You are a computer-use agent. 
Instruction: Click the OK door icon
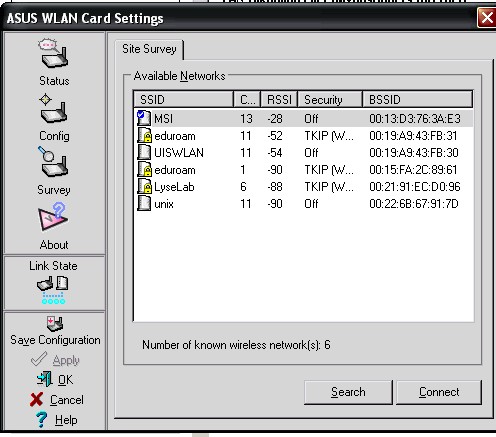click(x=45, y=379)
